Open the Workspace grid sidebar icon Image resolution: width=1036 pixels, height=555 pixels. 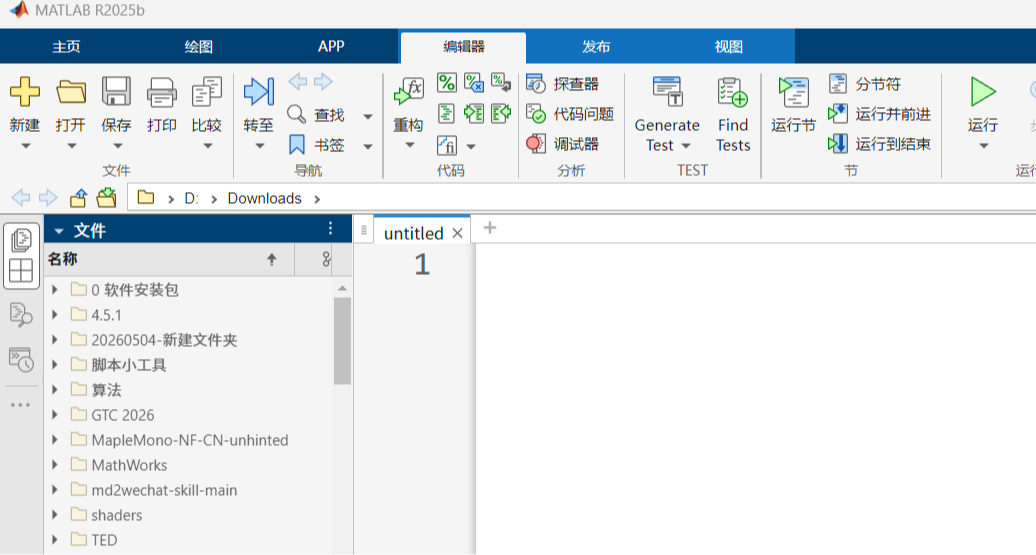21,271
